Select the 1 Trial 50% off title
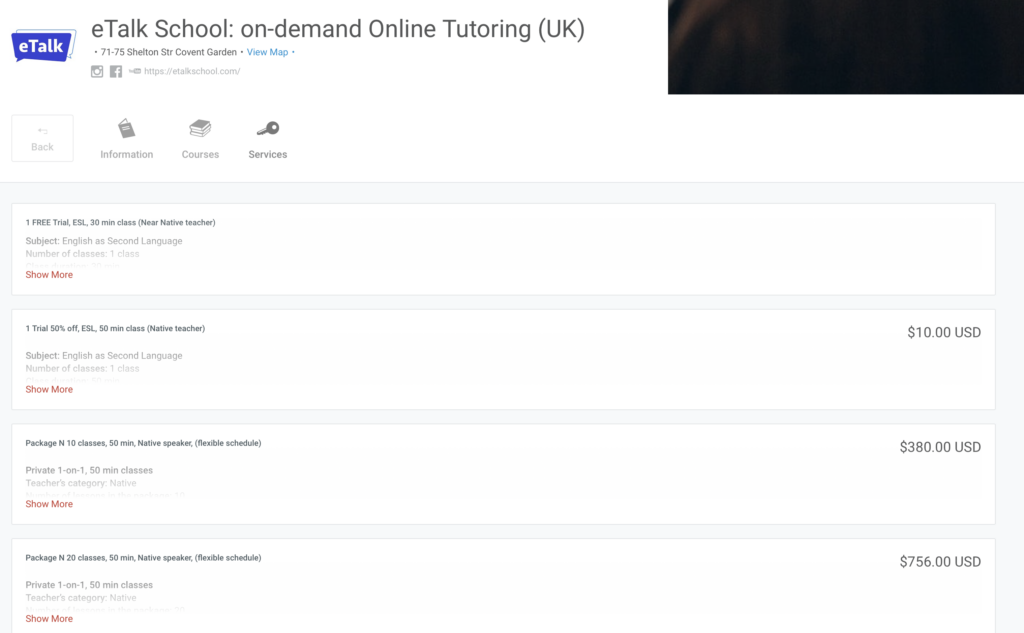1024x633 pixels. 115,329
